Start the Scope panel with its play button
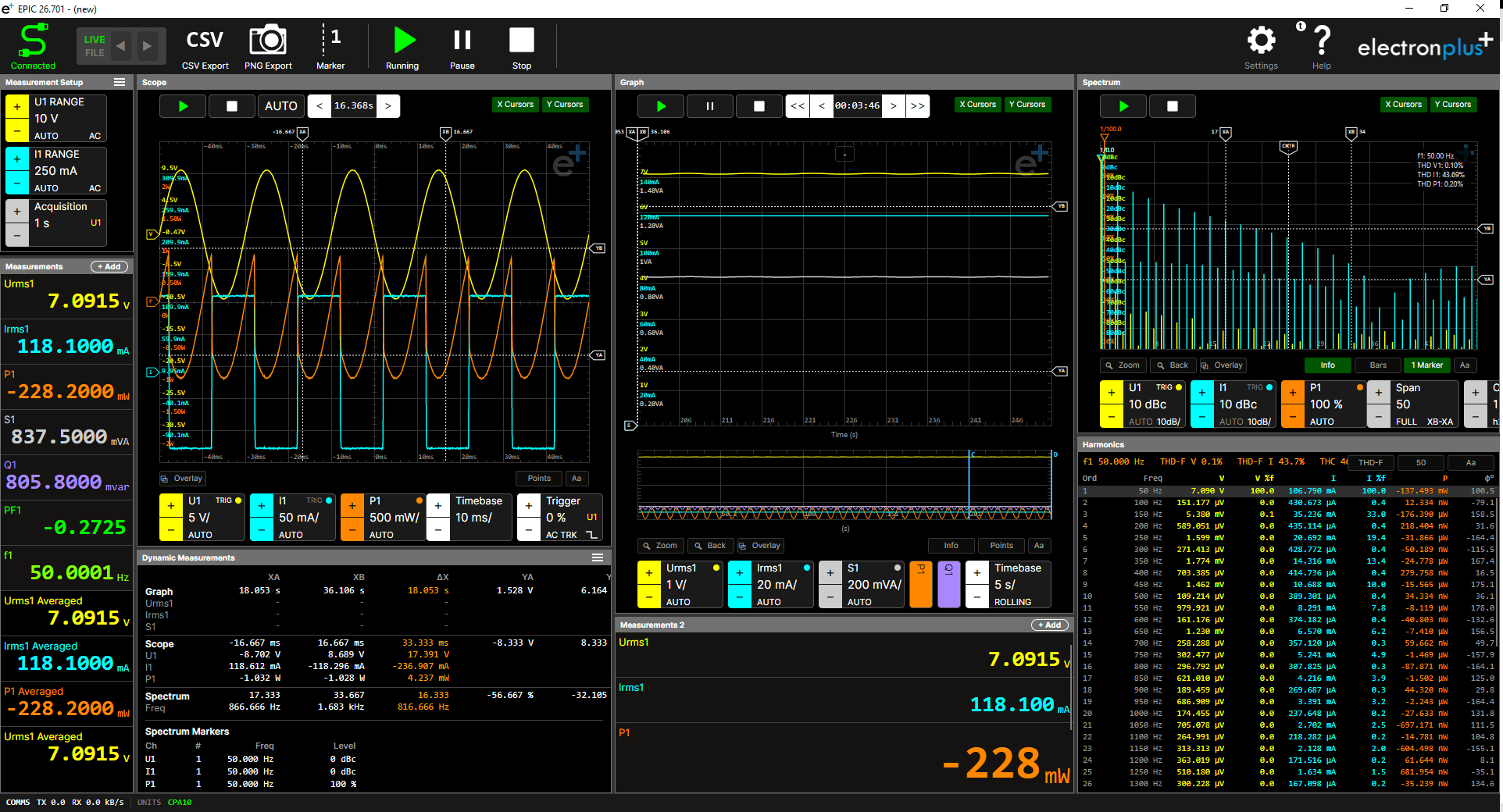1503x812 pixels. [183, 106]
